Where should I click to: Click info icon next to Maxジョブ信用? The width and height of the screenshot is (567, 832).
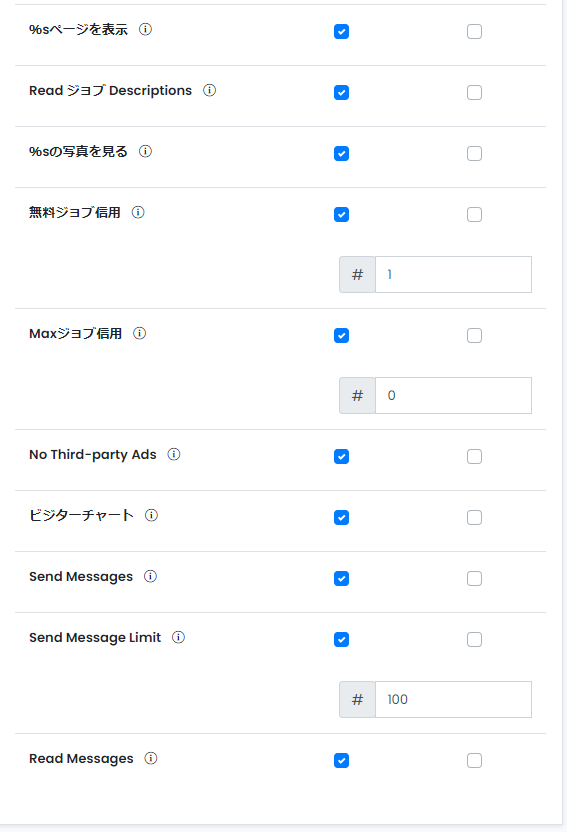[139, 333]
